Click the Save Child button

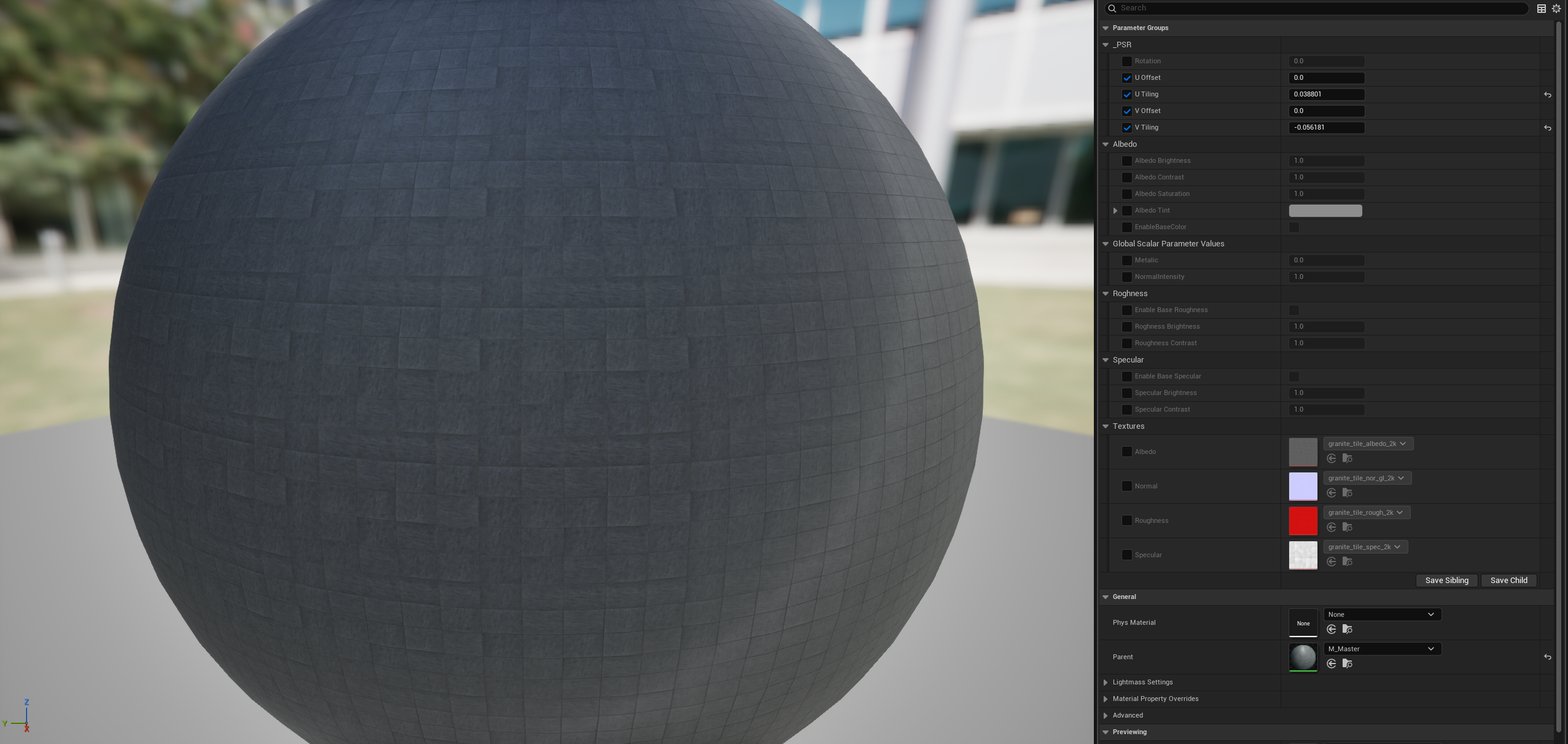1508,581
